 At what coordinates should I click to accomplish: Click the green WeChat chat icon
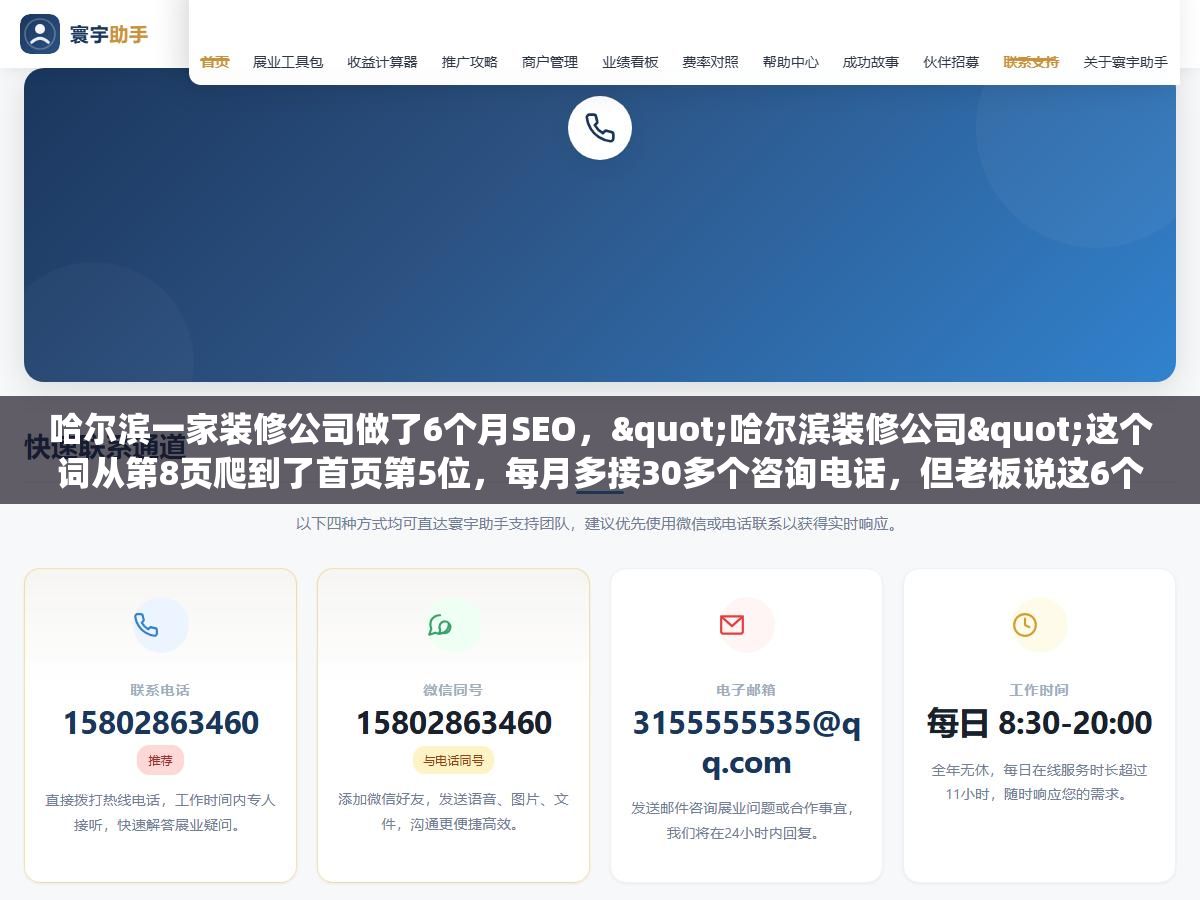point(440,625)
